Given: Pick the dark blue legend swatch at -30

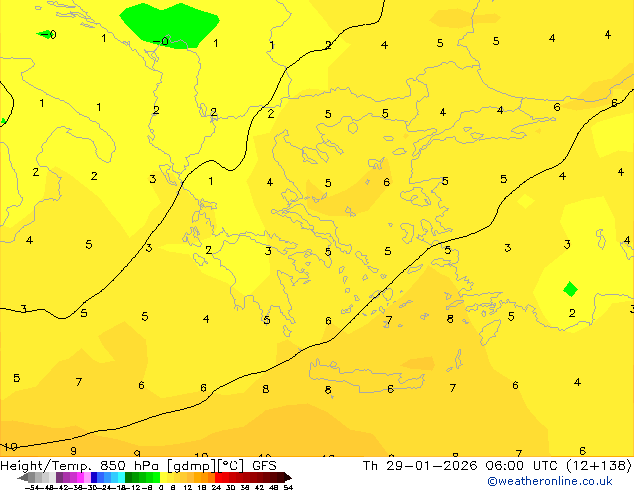Looking at the screenshot, I should point(94,477).
